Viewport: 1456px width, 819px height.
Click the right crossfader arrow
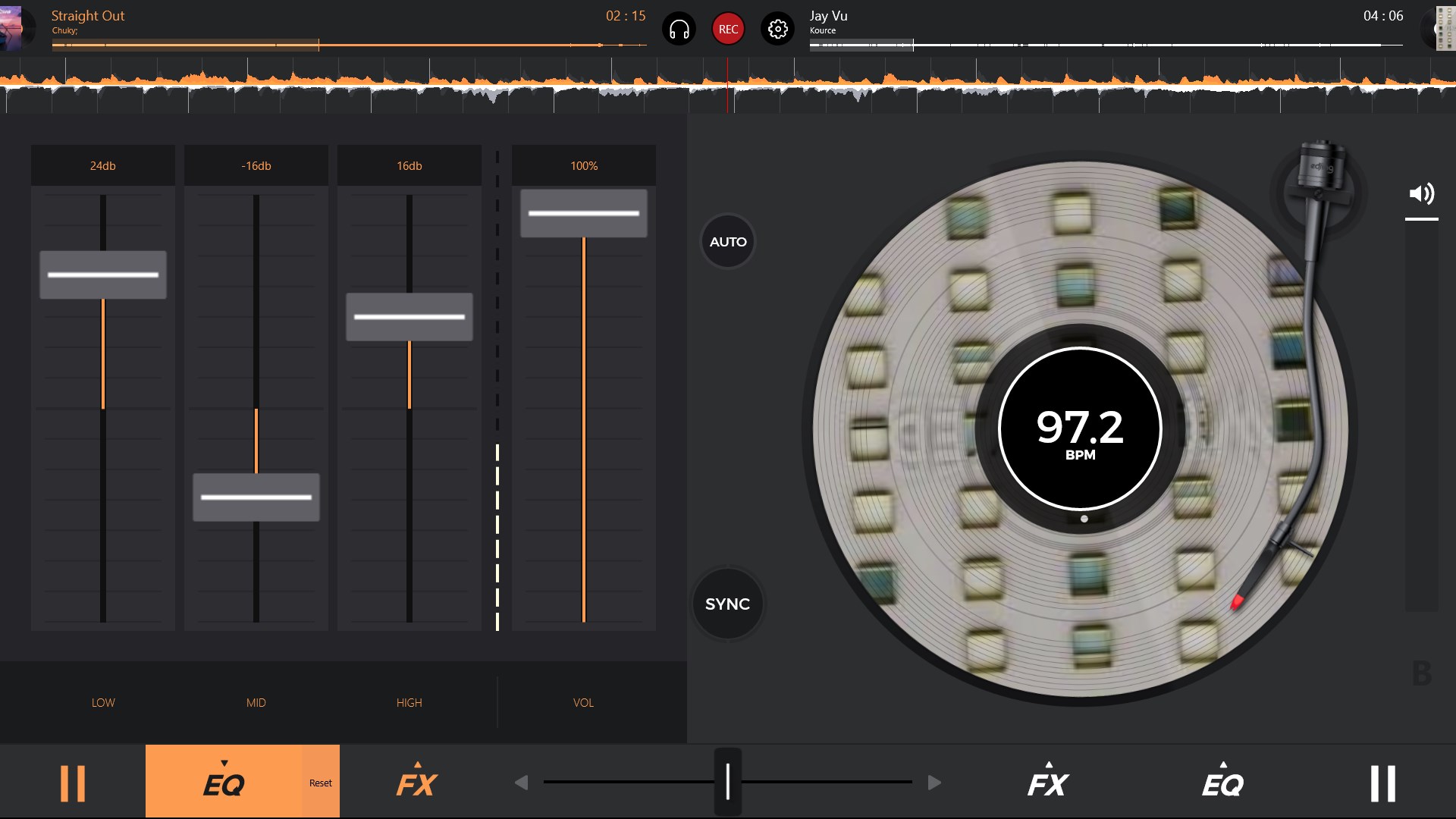[935, 782]
